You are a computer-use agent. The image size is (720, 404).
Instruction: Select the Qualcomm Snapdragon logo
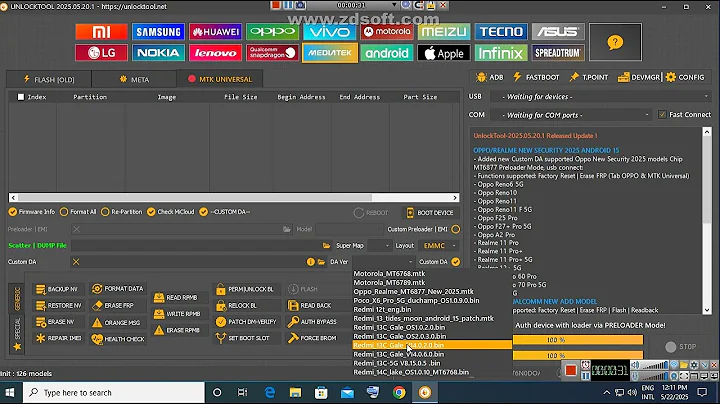pyautogui.click(x=272, y=53)
